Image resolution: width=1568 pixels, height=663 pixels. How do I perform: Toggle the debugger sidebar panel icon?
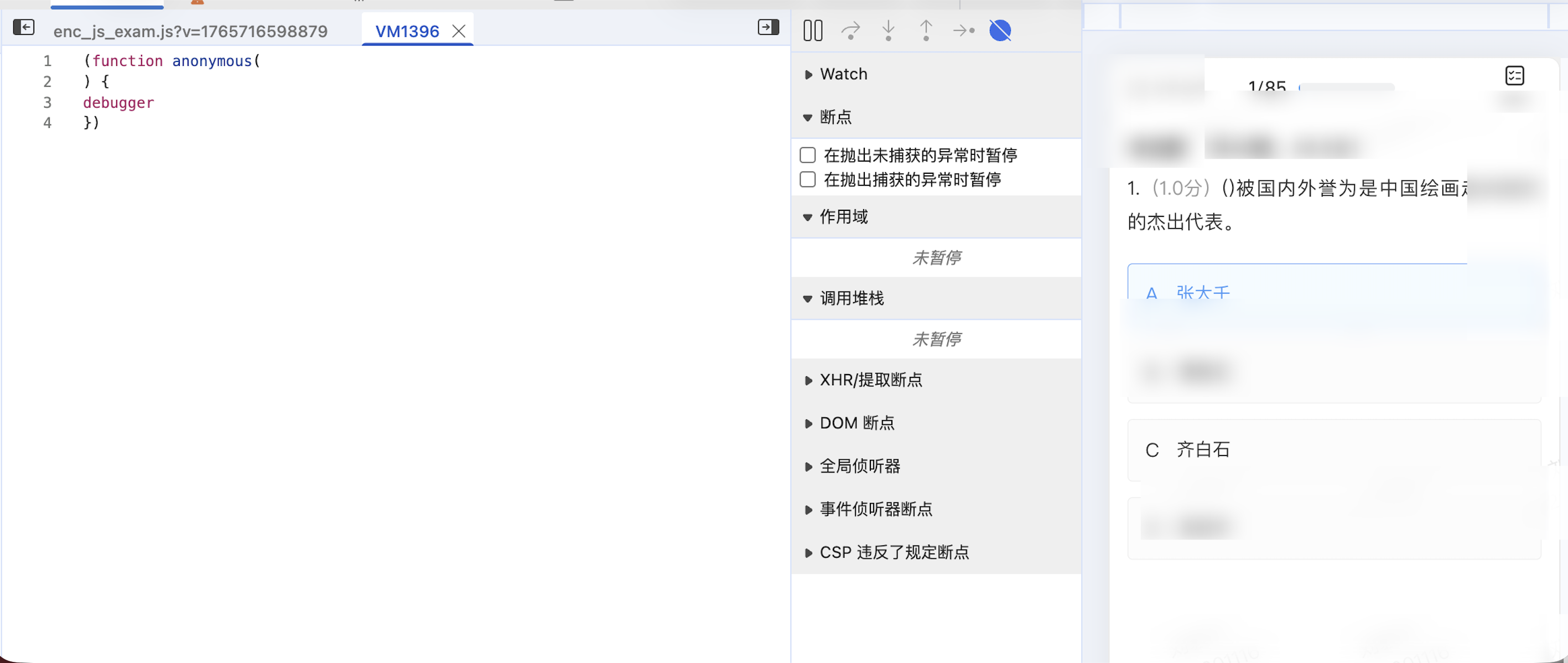click(x=768, y=28)
